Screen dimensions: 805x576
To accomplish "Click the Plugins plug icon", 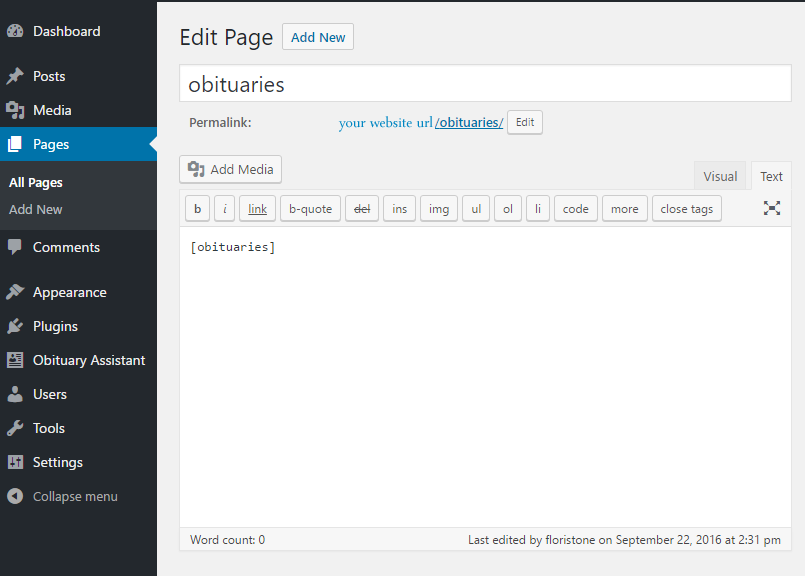I will point(15,327).
